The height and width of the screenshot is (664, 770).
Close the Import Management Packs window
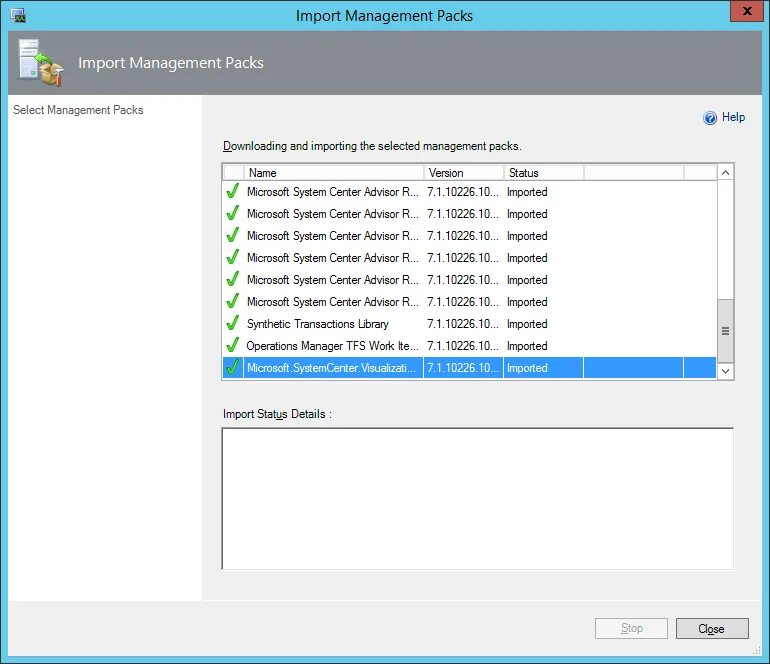pyautogui.click(x=746, y=11)
